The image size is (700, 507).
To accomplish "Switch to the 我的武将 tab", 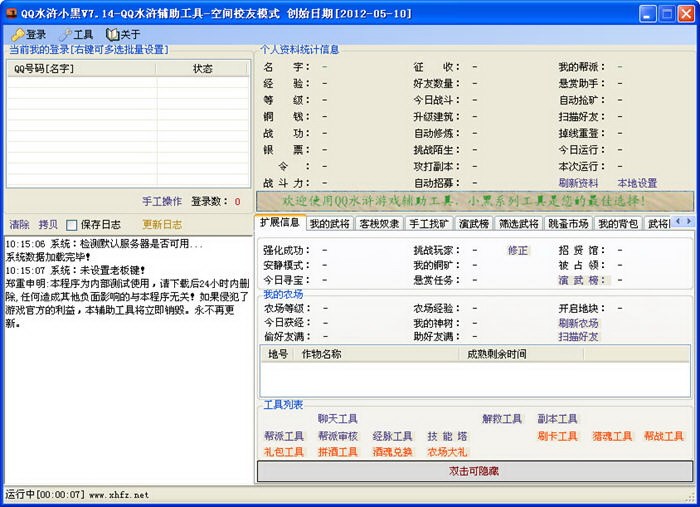I will [x=329, y=224].
